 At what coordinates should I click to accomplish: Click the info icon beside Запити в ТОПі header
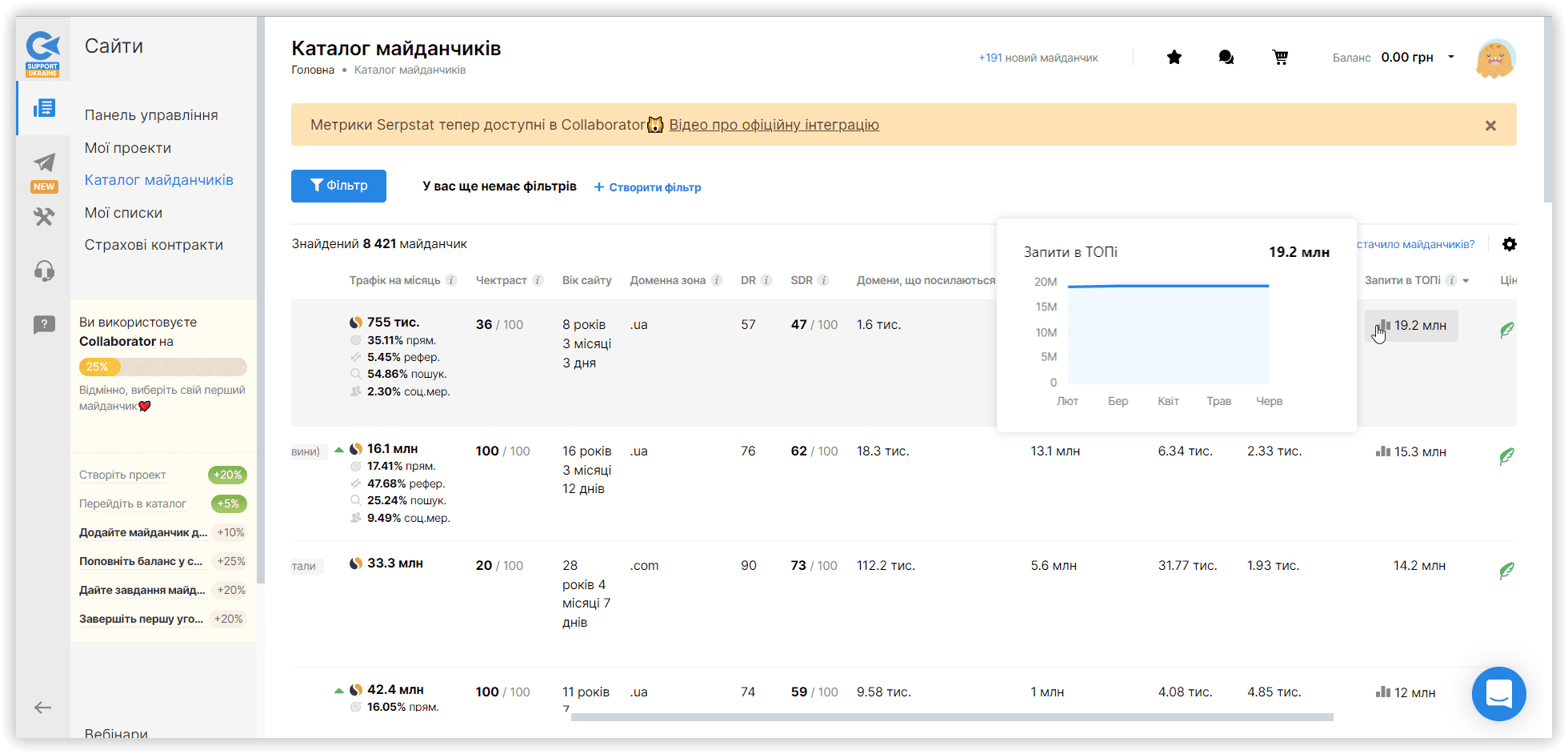click(1451, 280)
